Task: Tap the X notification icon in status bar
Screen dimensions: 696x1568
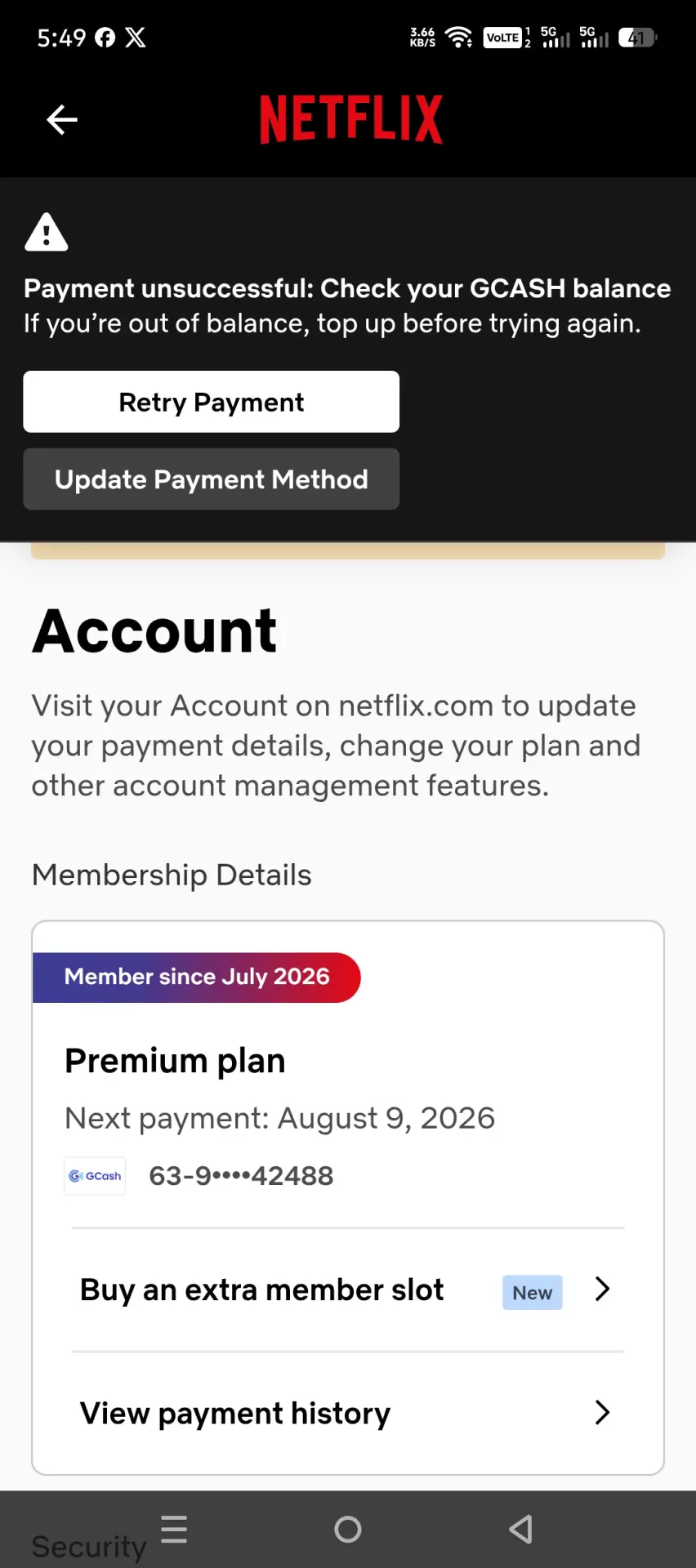Action: (x=136, y=38)
